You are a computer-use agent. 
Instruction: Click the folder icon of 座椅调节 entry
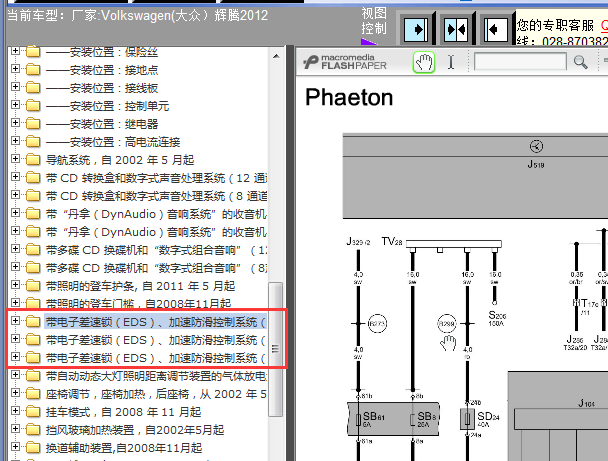pos(33,393)
